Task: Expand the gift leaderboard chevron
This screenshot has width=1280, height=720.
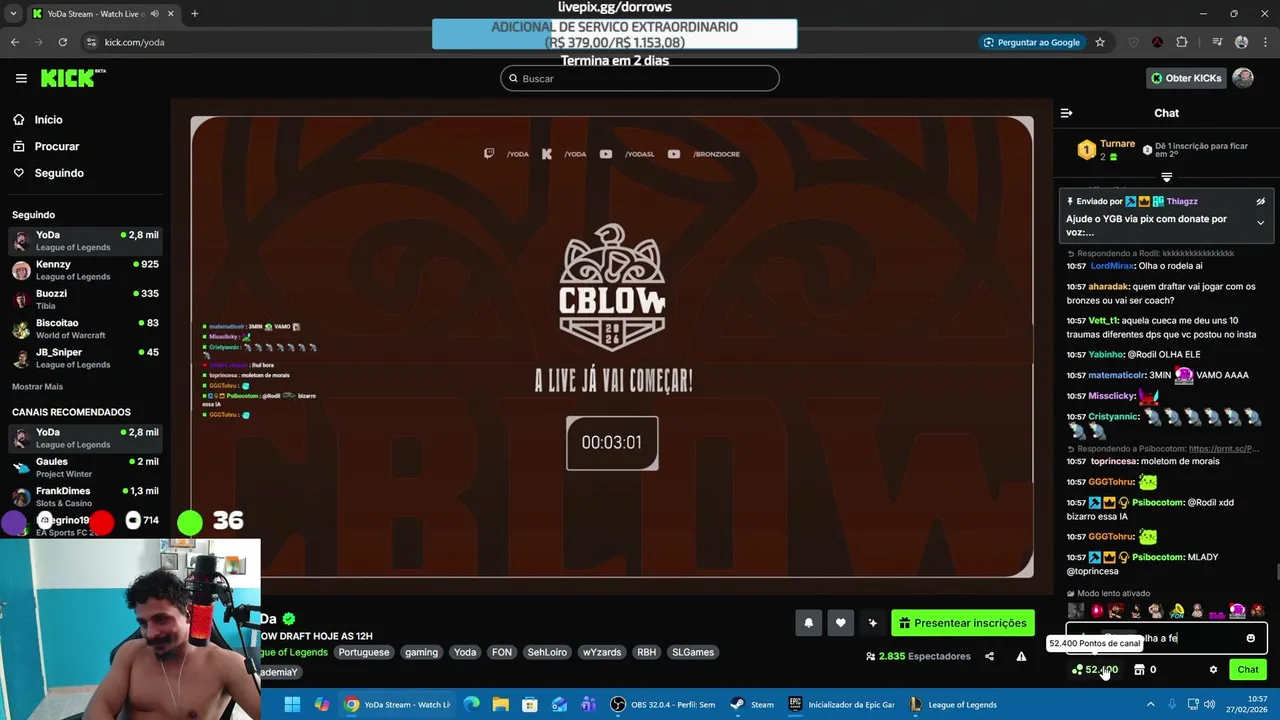Action: pyautogui.click(x=1166, y=177)
